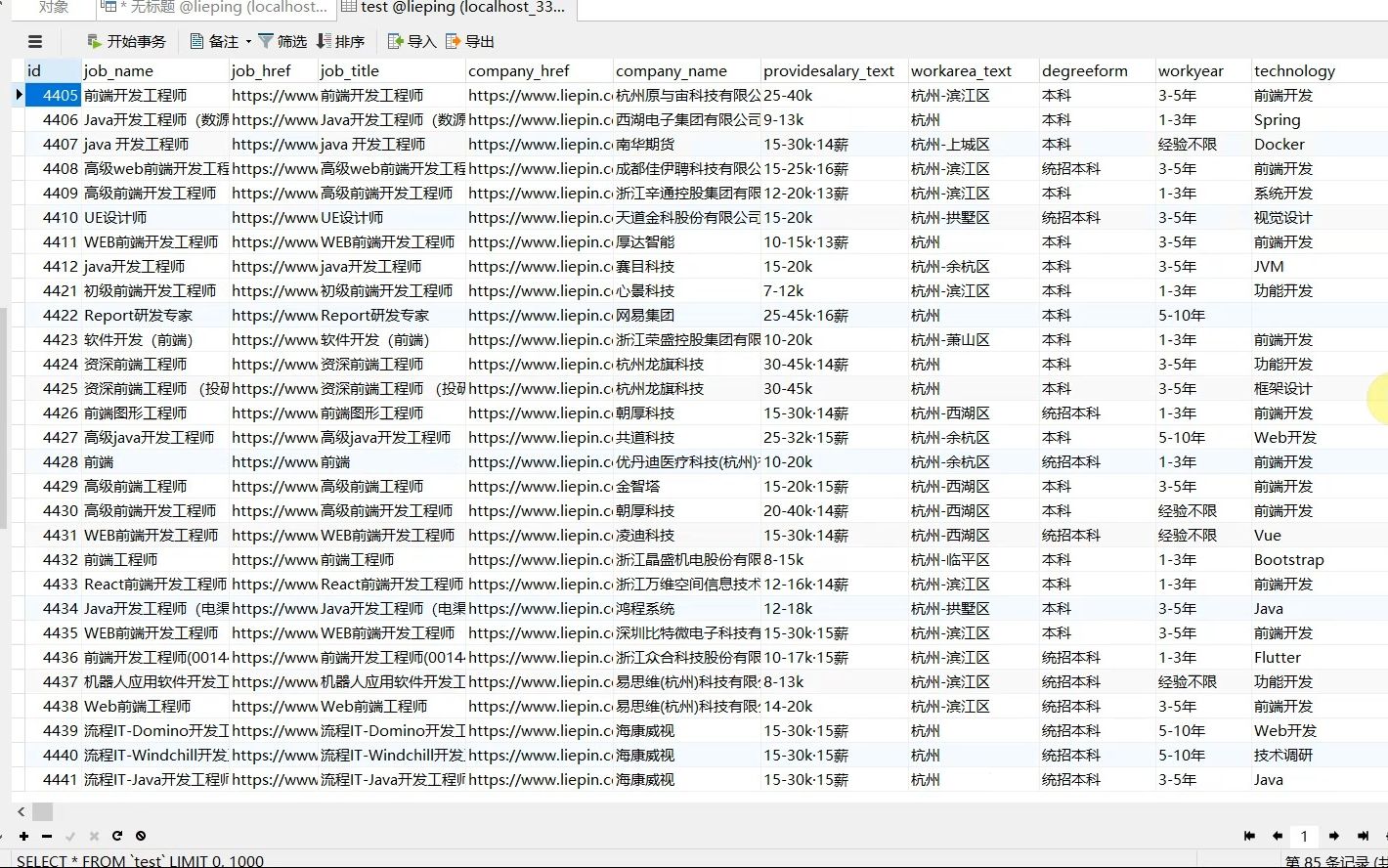The width and height of the screenshot is (1388, 868).
Task: Click the stop icon in bottom bar
Action: tap(141, 836)
